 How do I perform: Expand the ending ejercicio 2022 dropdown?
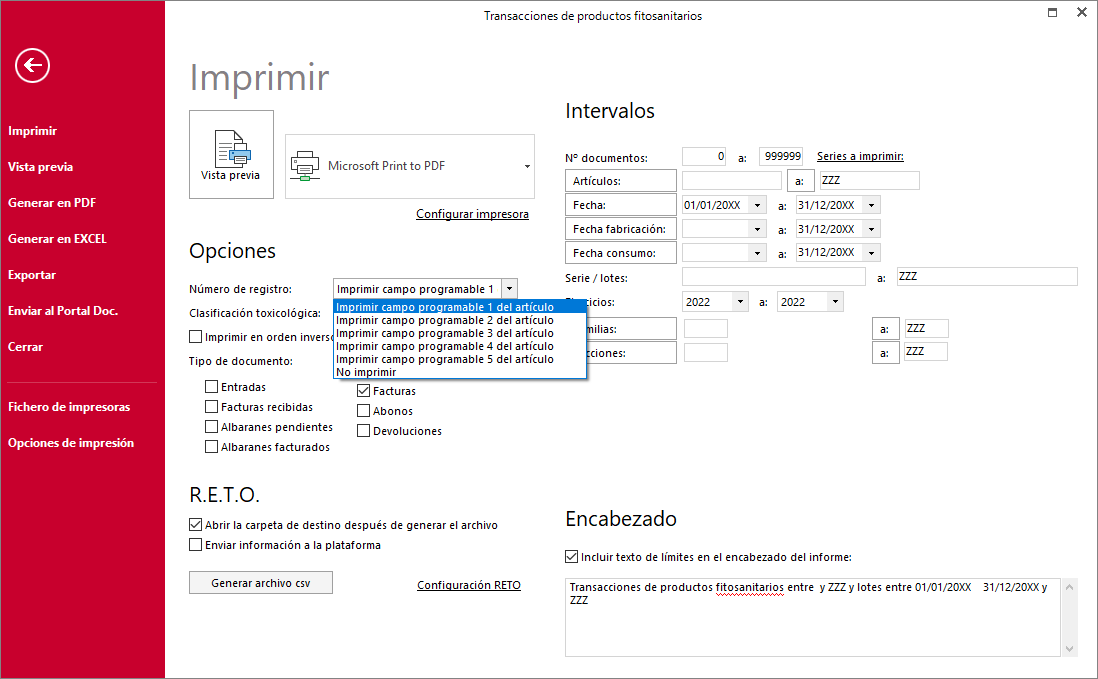pyautogui.click(x=835, y=302)
